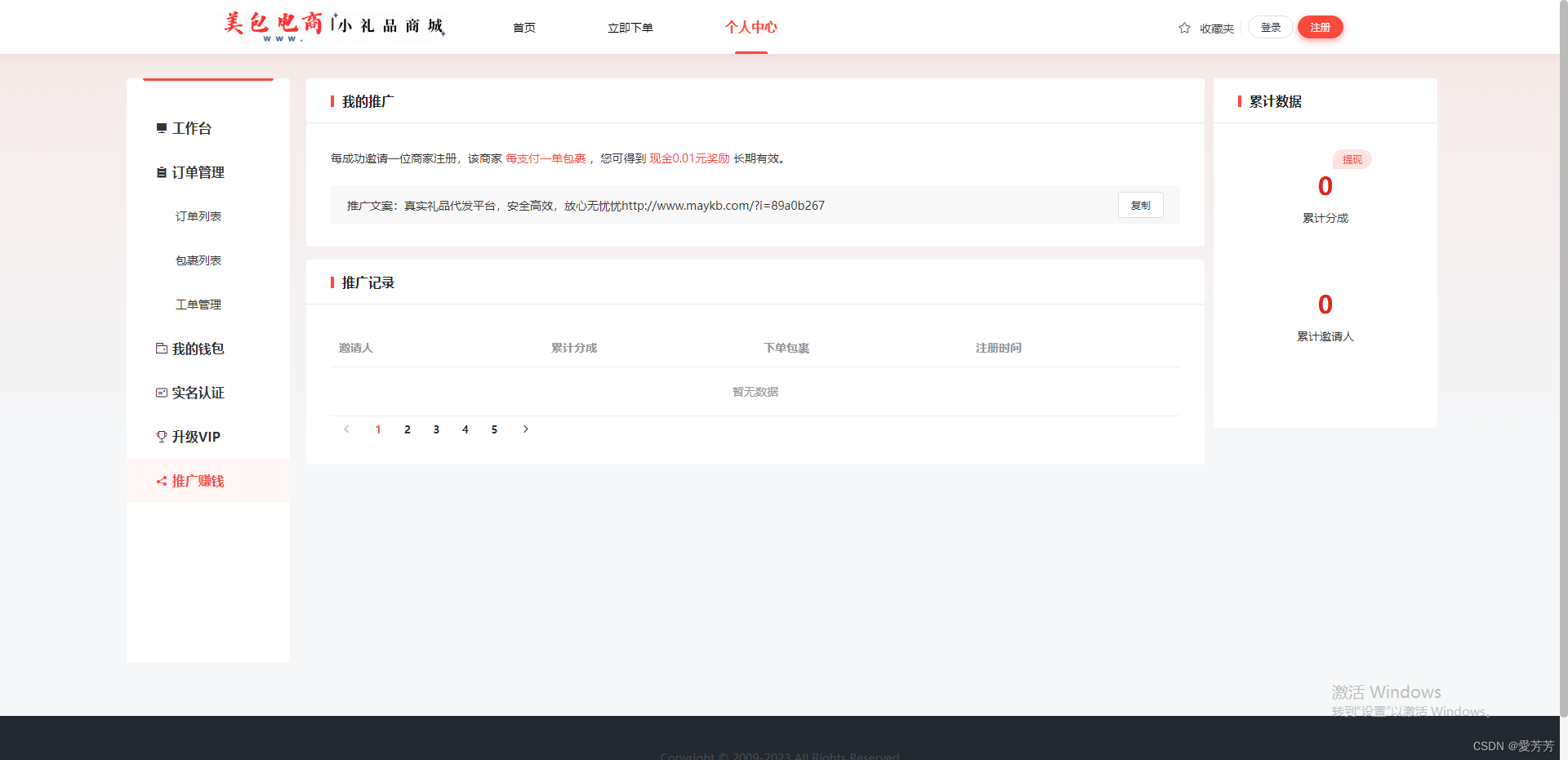Click the 暂无数据 empty table message
This screenshot has height=760, width=1568.
tap(755, 392)
